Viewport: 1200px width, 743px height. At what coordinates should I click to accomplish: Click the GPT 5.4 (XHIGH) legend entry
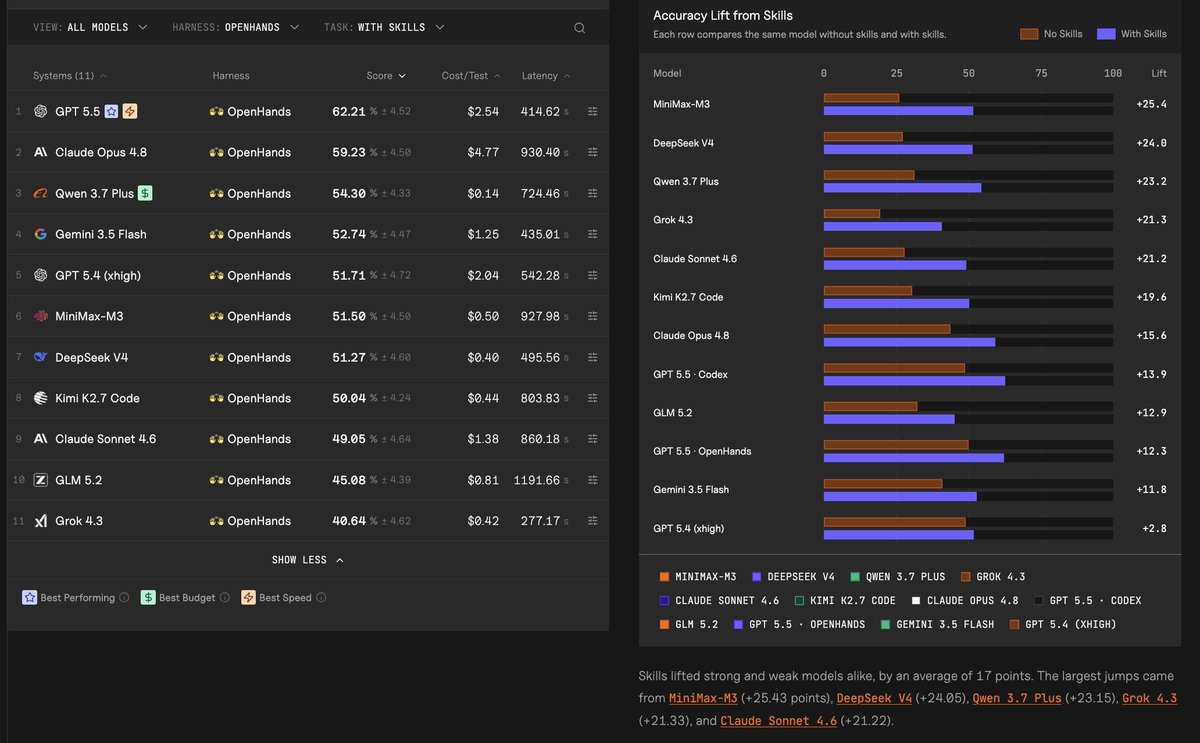[1063, 625]
